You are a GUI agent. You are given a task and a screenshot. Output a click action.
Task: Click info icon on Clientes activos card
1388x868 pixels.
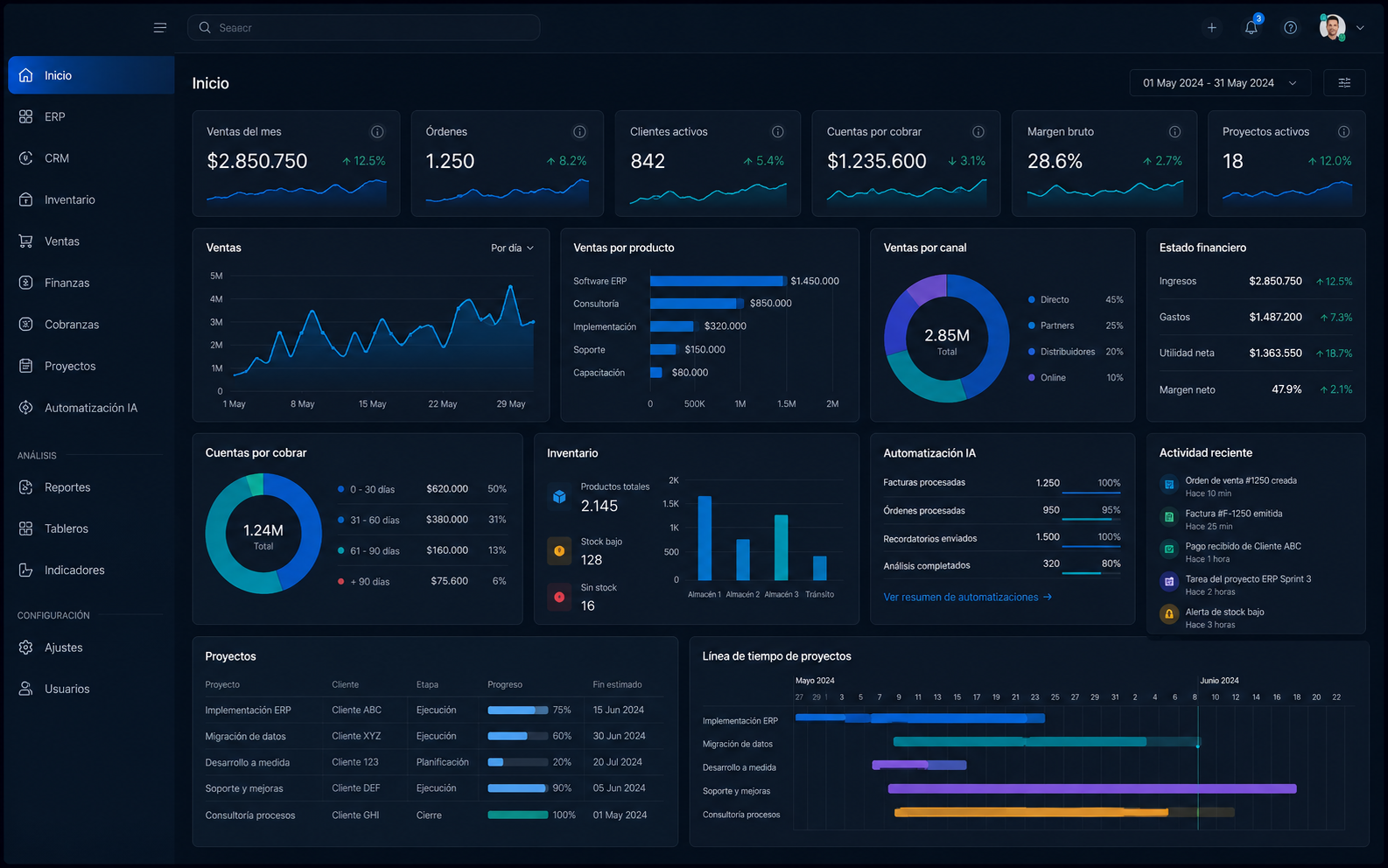coord(777,132)
